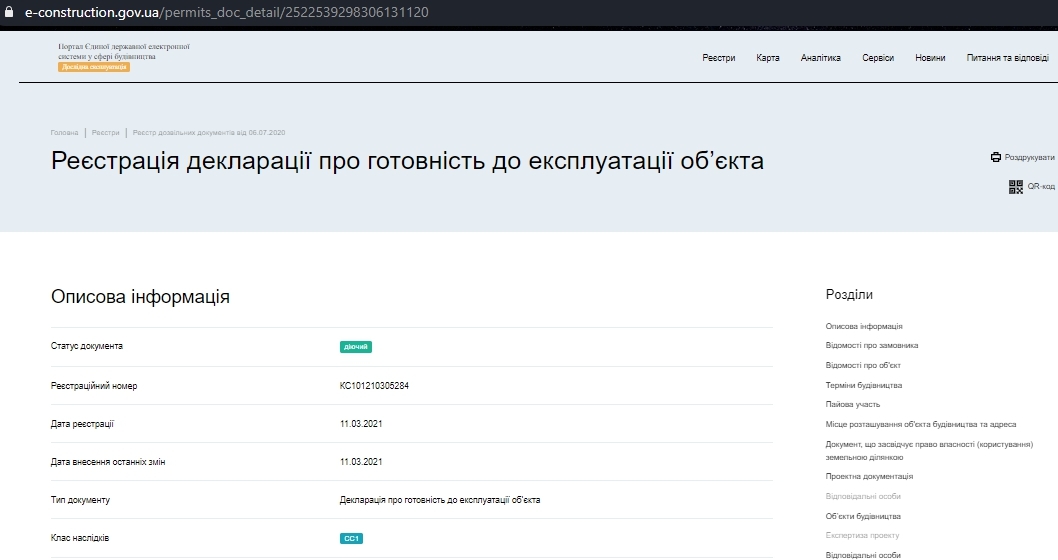Jump to Проектна документація section
The image size is (1058, 560).
[869, 476]
